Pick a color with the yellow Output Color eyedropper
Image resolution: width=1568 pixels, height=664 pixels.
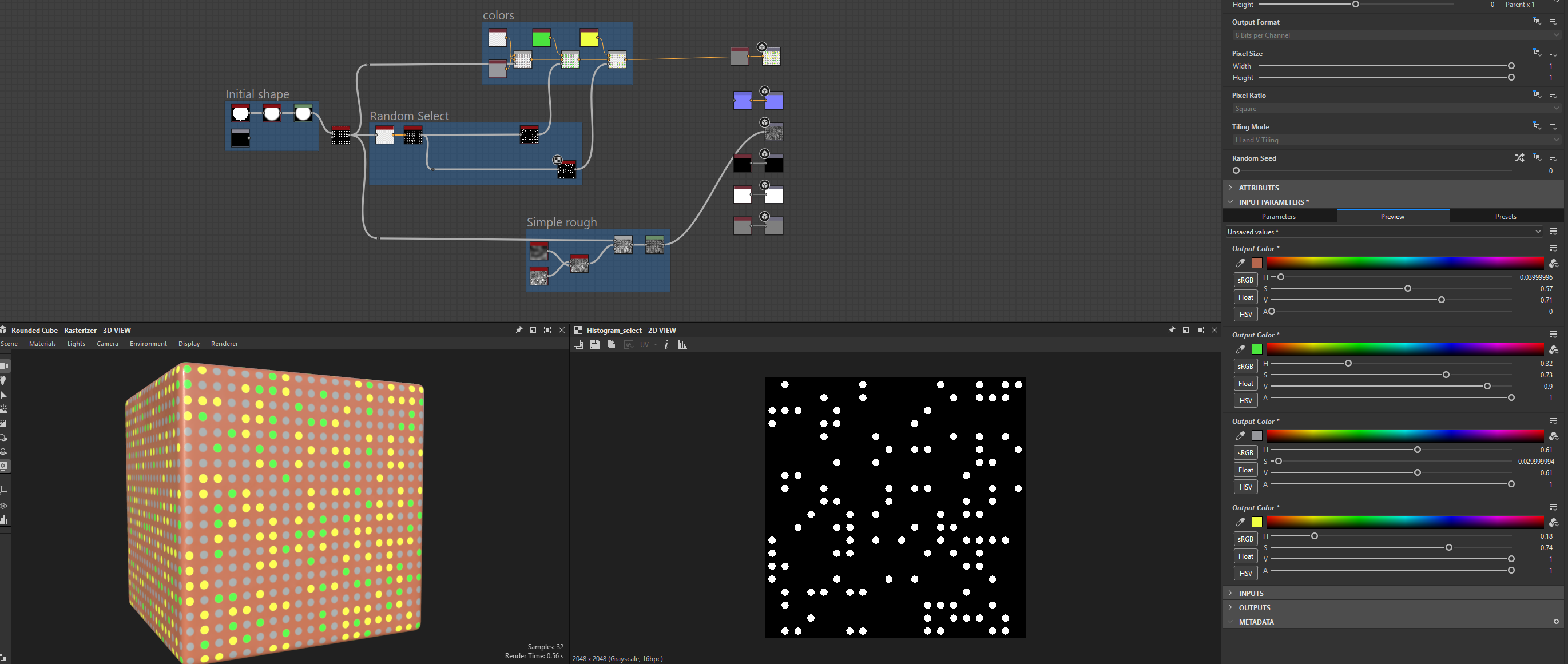point(1240,522)
